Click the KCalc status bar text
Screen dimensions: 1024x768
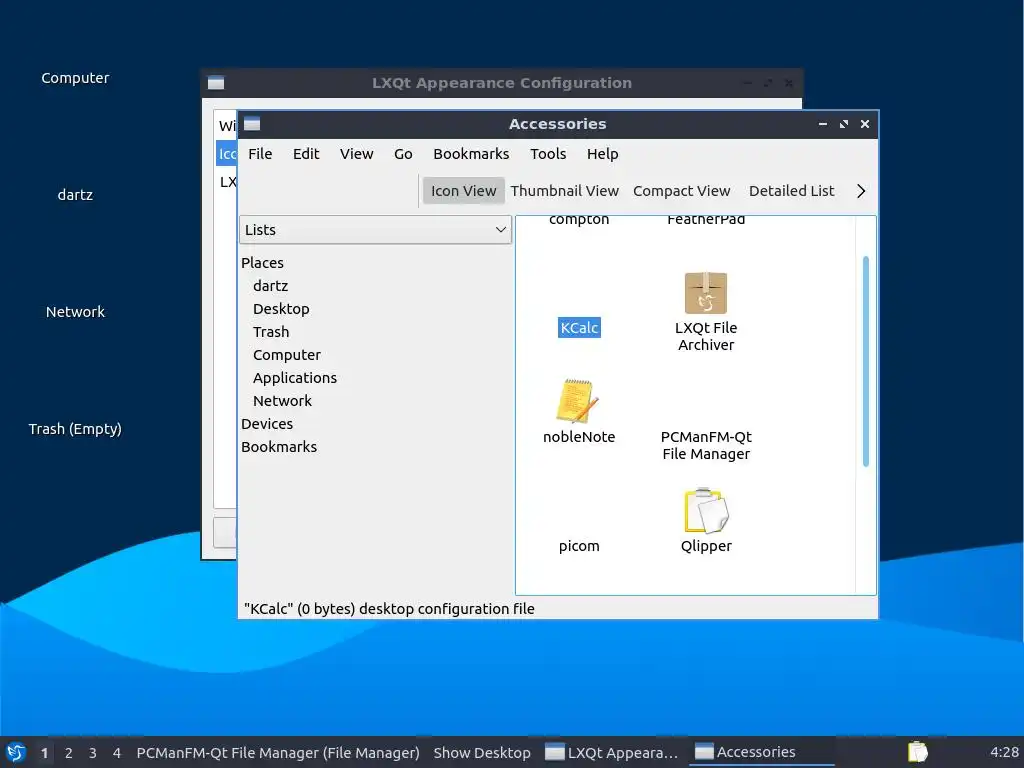pos(389,609)
